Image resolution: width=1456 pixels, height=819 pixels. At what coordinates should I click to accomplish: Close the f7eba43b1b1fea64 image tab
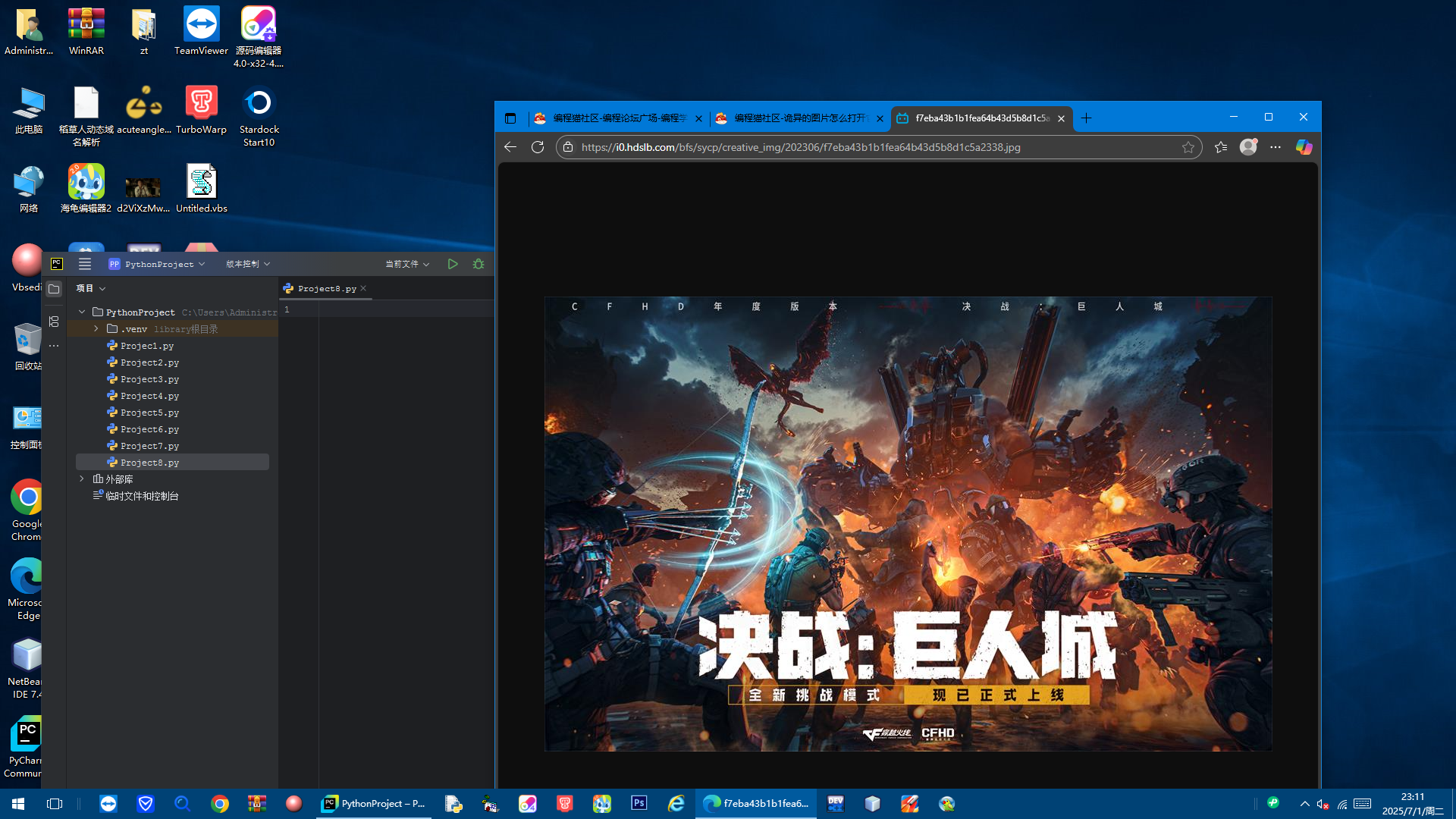(1062, 119)
